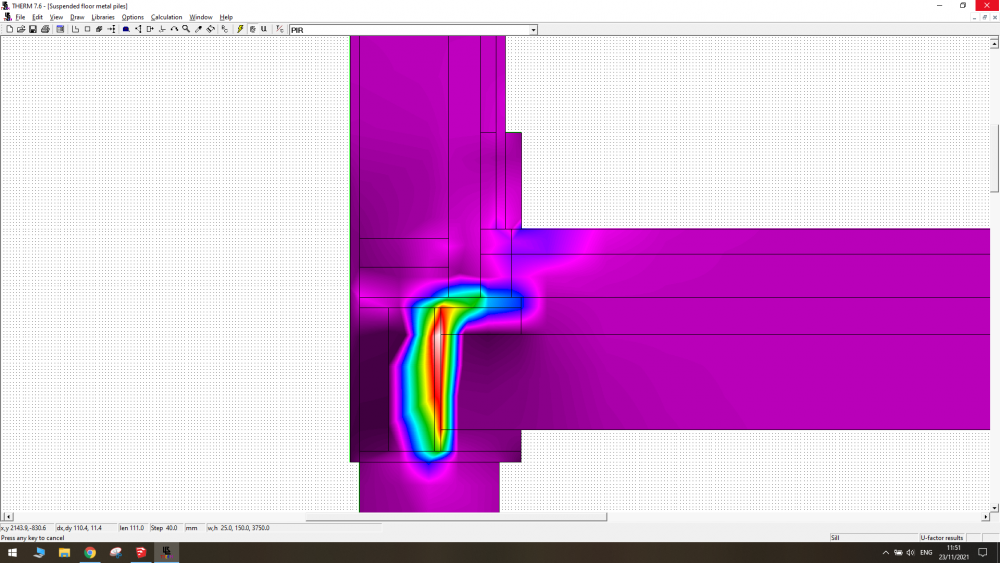Open the Draw menu
1000x563 pixels.
click(77, 17)
